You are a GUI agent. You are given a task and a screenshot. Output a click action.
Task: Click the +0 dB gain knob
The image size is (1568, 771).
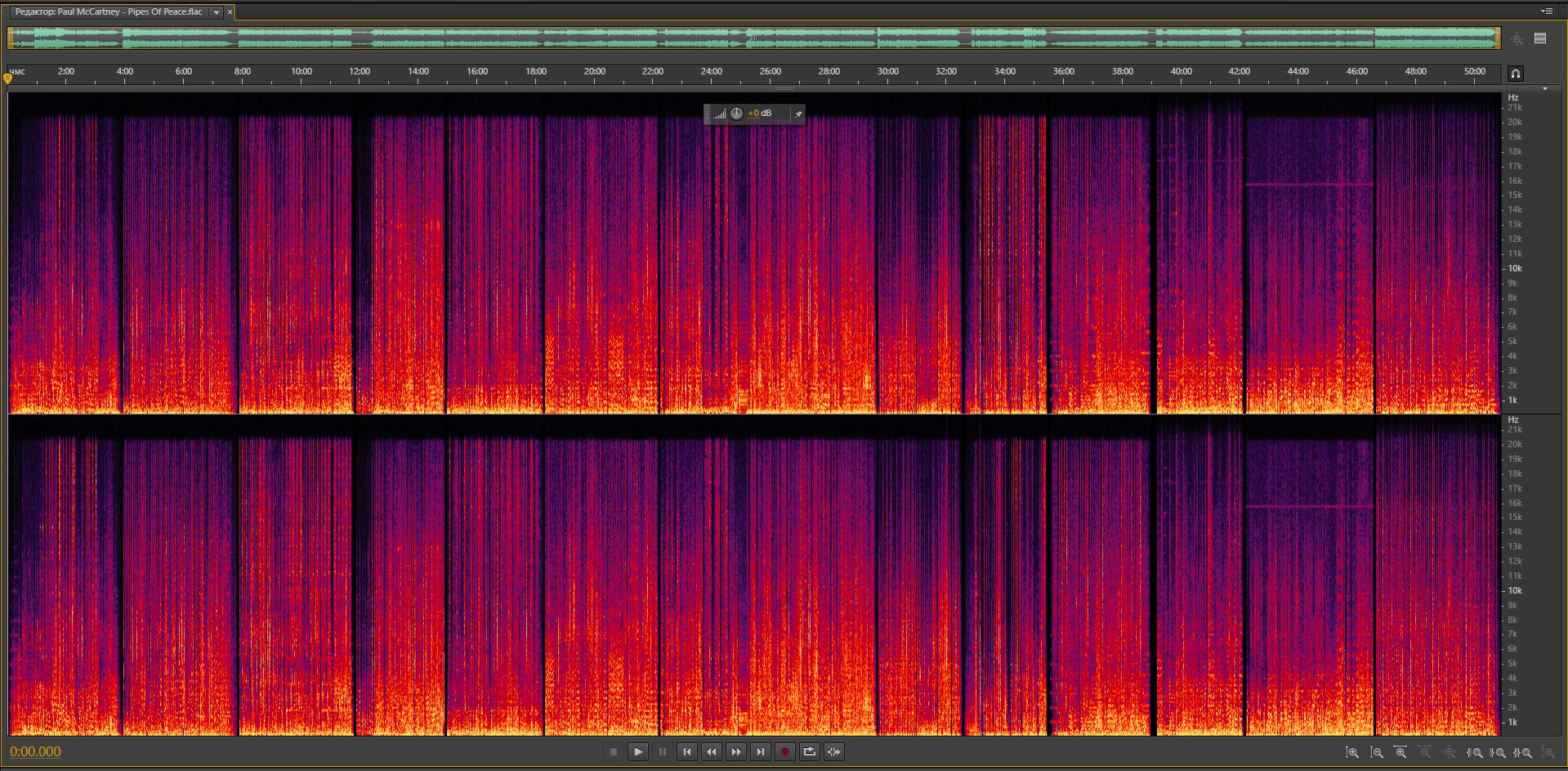736,114
